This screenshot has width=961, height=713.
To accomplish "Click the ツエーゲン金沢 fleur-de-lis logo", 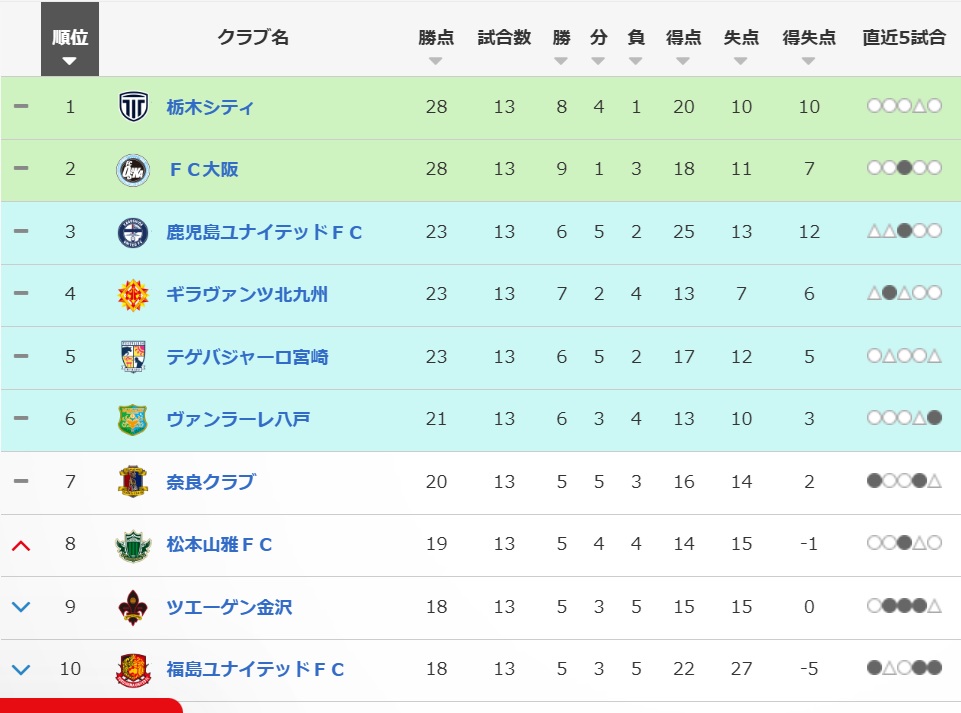I will 133,608.
